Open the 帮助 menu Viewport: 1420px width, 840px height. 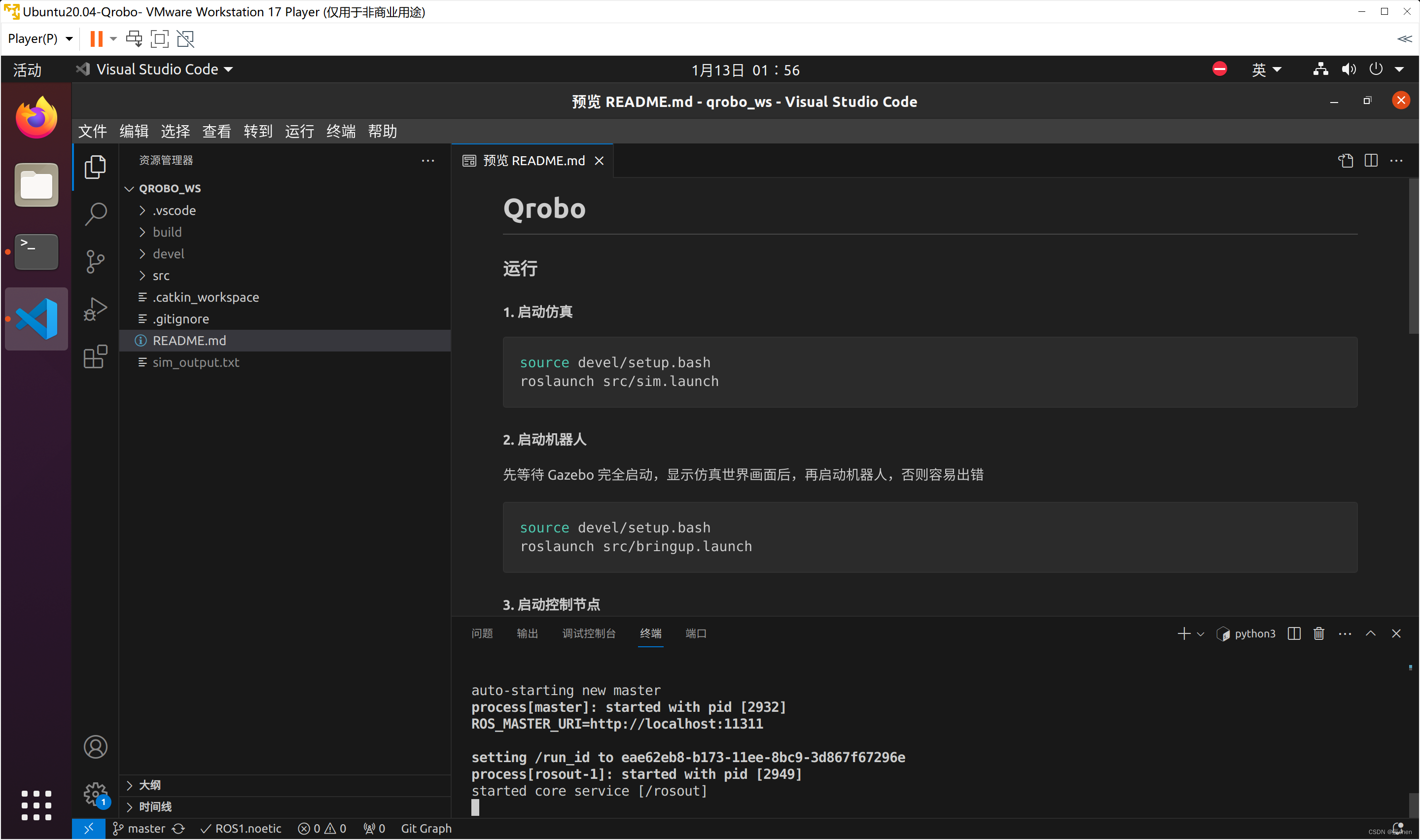coord(382,131)
